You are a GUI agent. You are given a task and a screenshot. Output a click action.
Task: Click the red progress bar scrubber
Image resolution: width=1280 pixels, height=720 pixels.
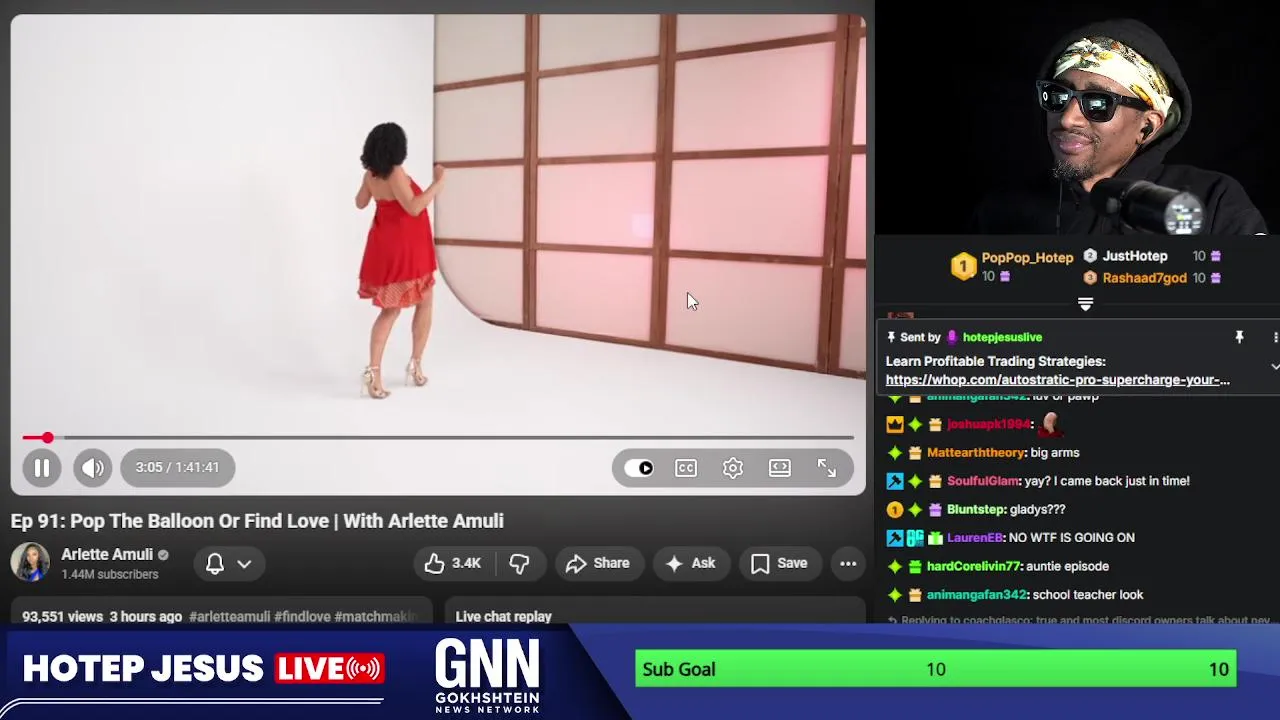(x=47, y=437)
